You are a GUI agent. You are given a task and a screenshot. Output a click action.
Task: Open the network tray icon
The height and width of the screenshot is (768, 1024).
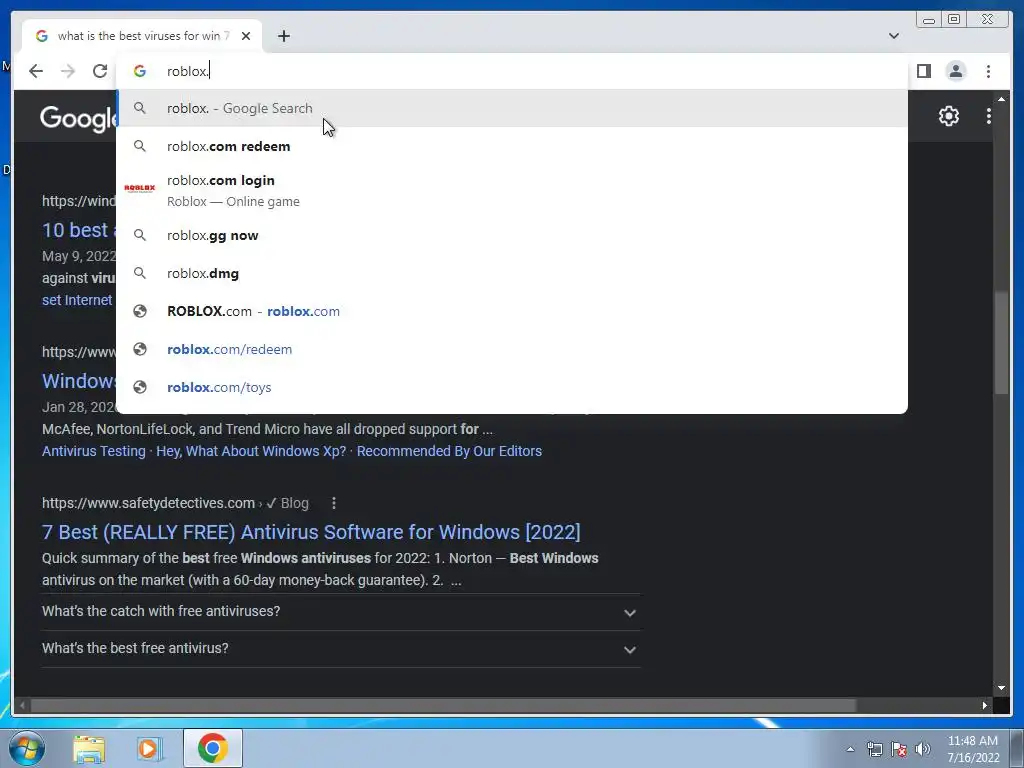tap(874, 749)
